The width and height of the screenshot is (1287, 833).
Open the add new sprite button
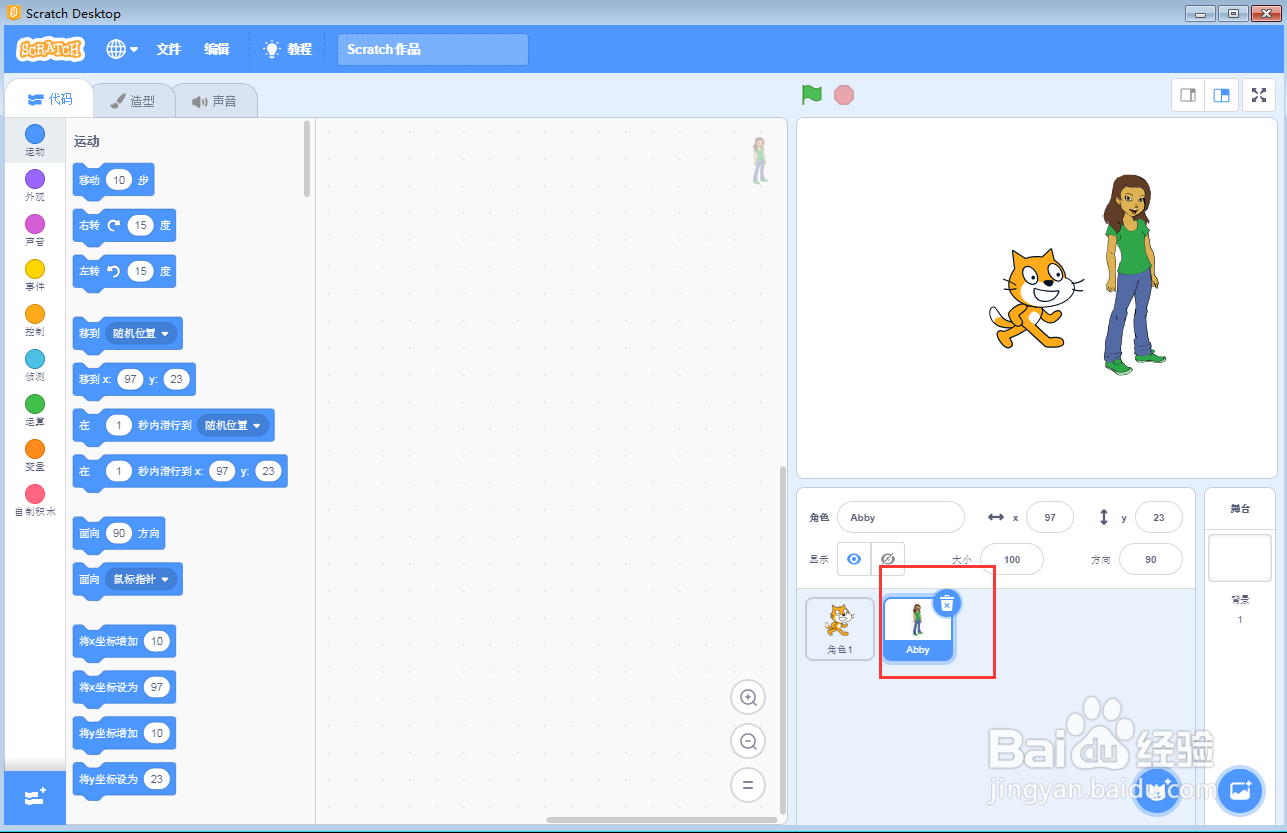point(1156,790)
